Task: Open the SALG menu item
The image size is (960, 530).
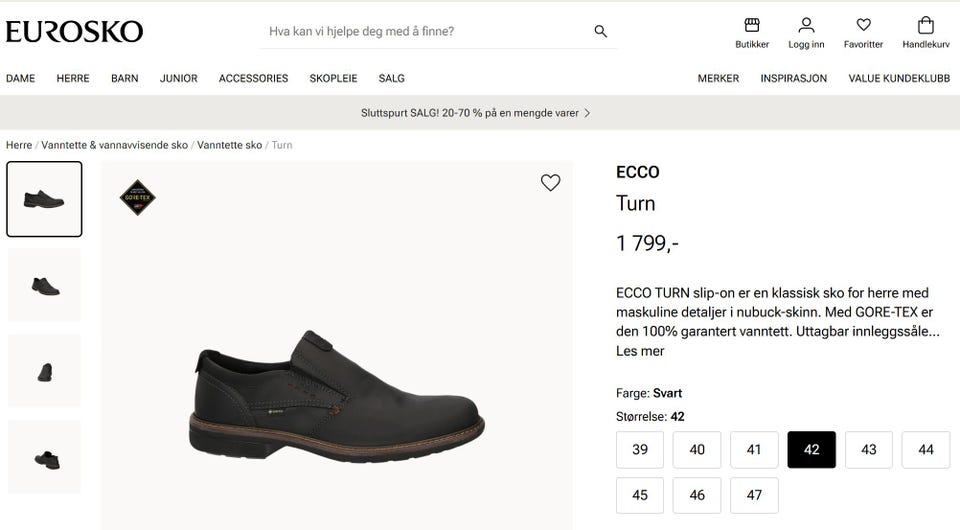Action: [x=391, y=78]
